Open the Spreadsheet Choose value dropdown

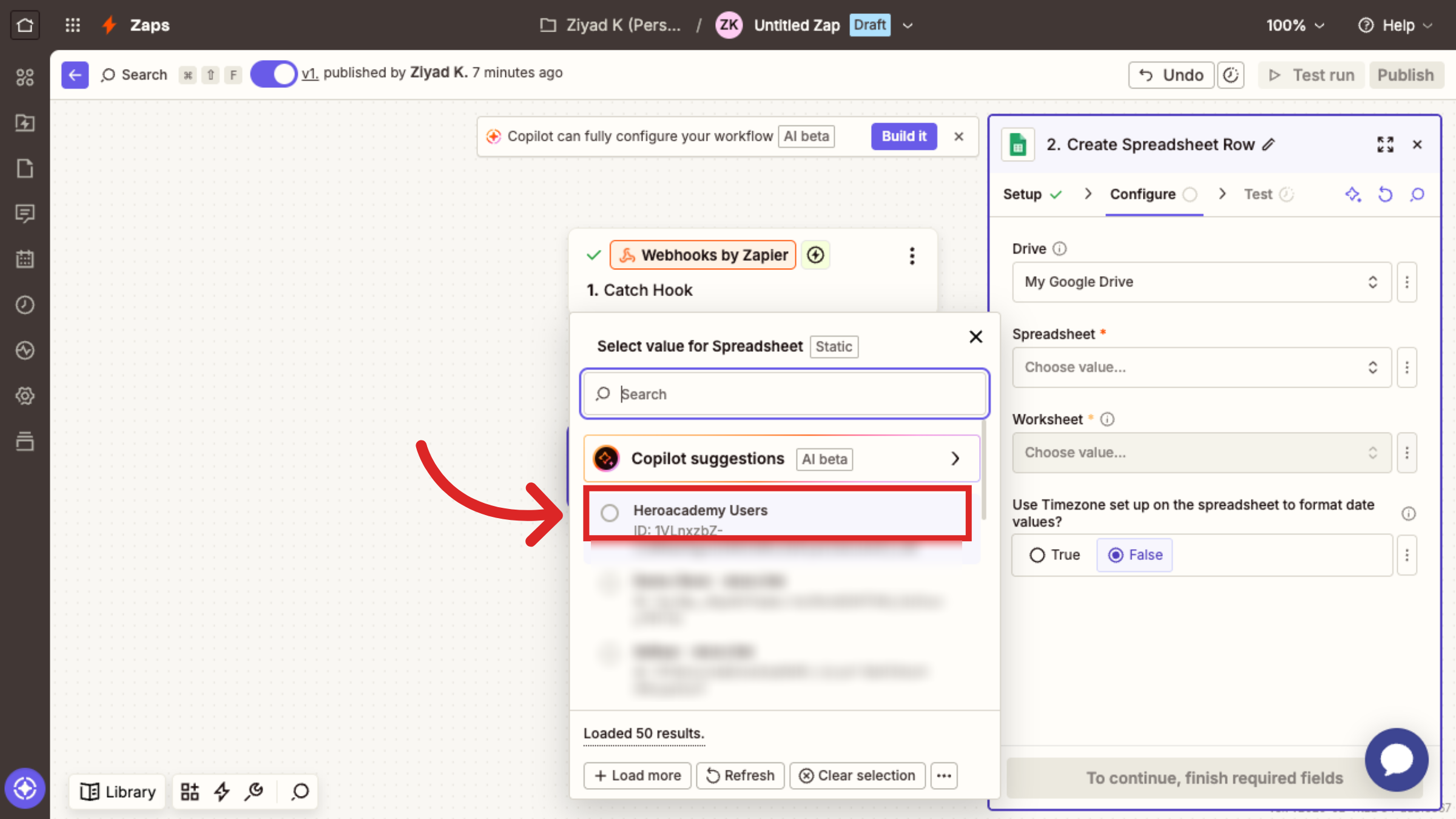point(1201,367)
